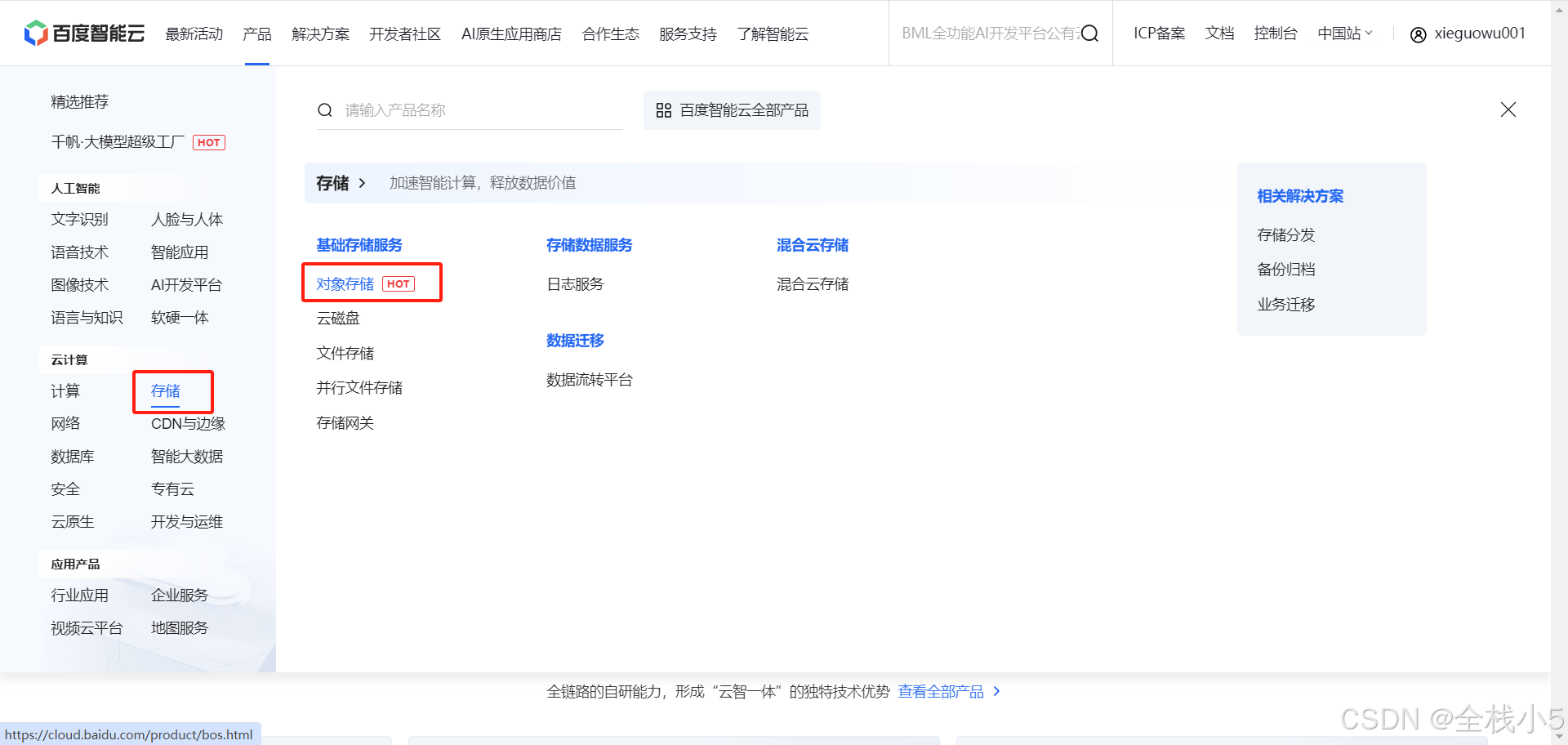The image size is (1568, 745).
Task: Select 开发与运维 category
Action: (187, 522)
